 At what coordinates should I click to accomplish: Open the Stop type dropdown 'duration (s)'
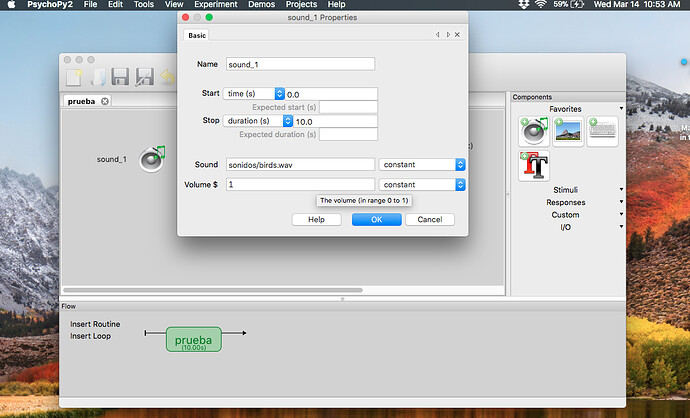click(x=258, y=121)
